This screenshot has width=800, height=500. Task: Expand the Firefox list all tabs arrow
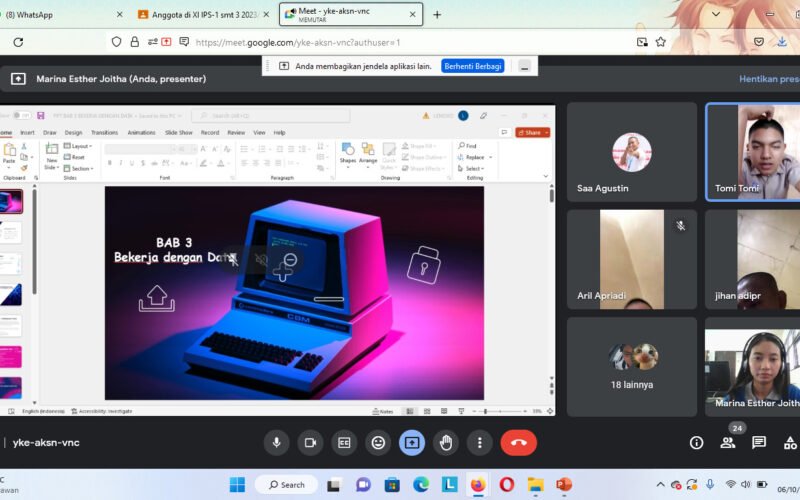click(x=715, y=14)
